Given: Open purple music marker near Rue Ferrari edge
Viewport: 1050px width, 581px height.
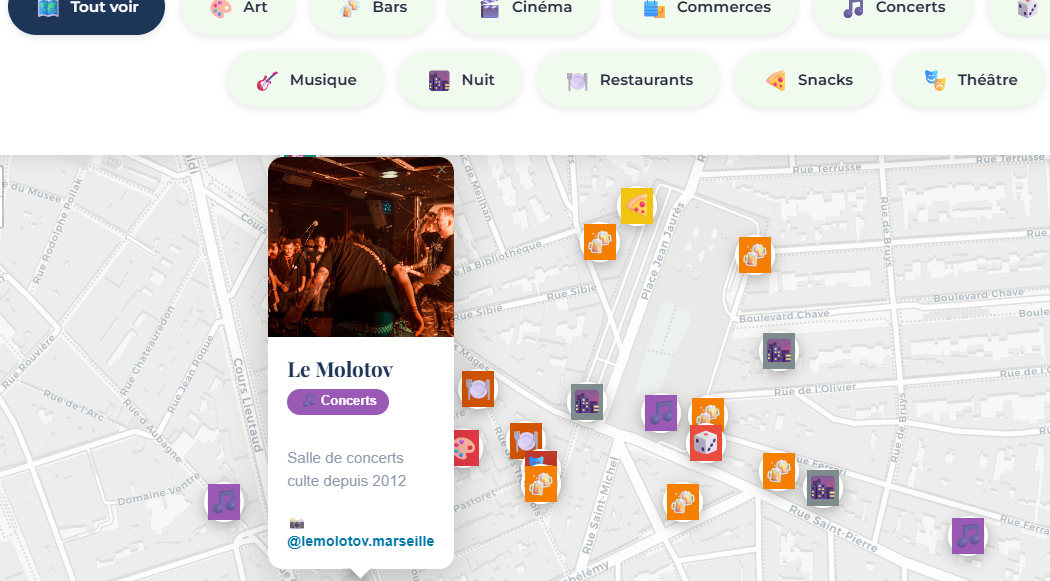Looking at the screenshot, I should 968,535.
